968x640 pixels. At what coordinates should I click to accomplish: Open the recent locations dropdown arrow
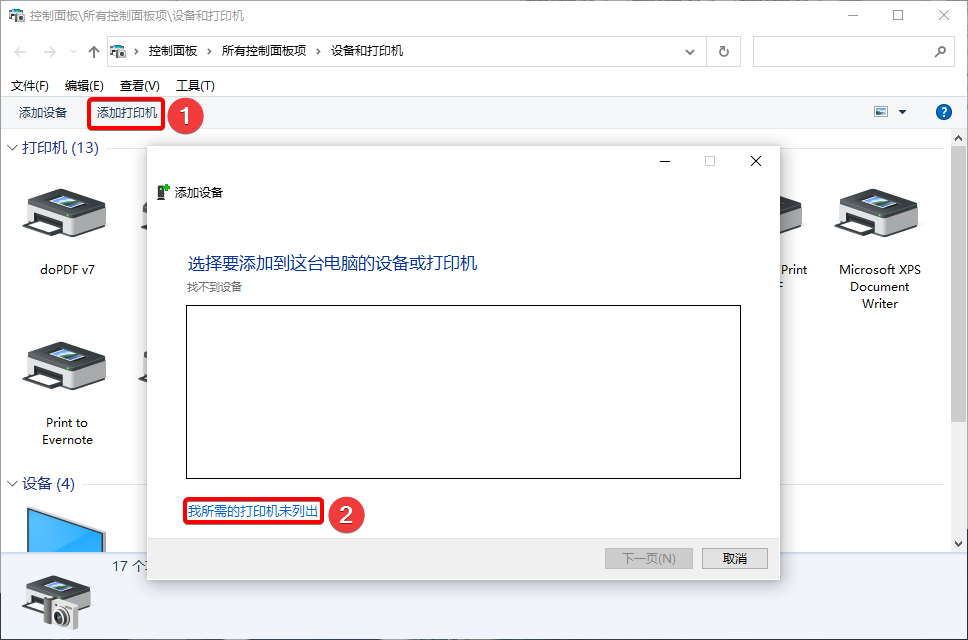pyautogui.click(x=73, y=52)
